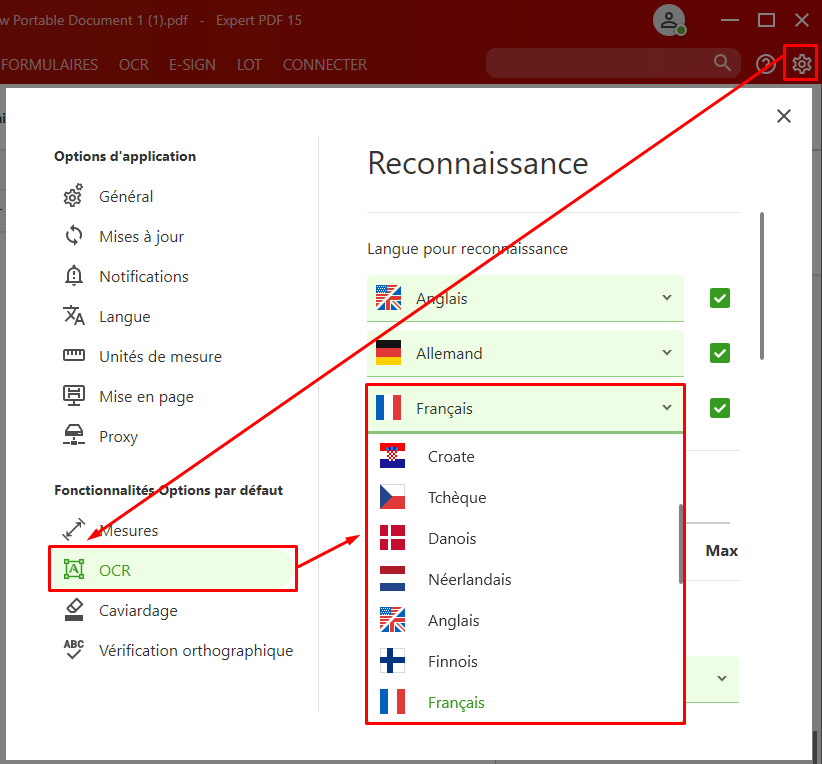Click the Czech flag in list
This screenshot has width=822, height=764.
tap(392, 497)
